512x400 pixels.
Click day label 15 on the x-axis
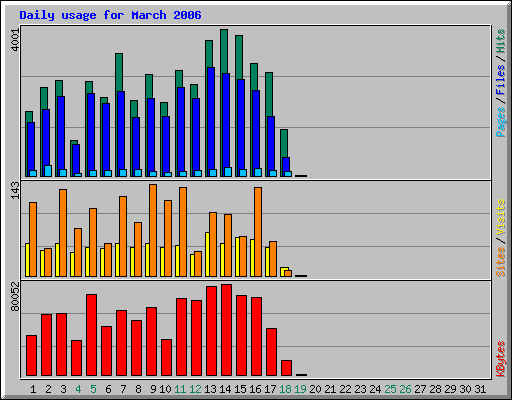point(240,389)
